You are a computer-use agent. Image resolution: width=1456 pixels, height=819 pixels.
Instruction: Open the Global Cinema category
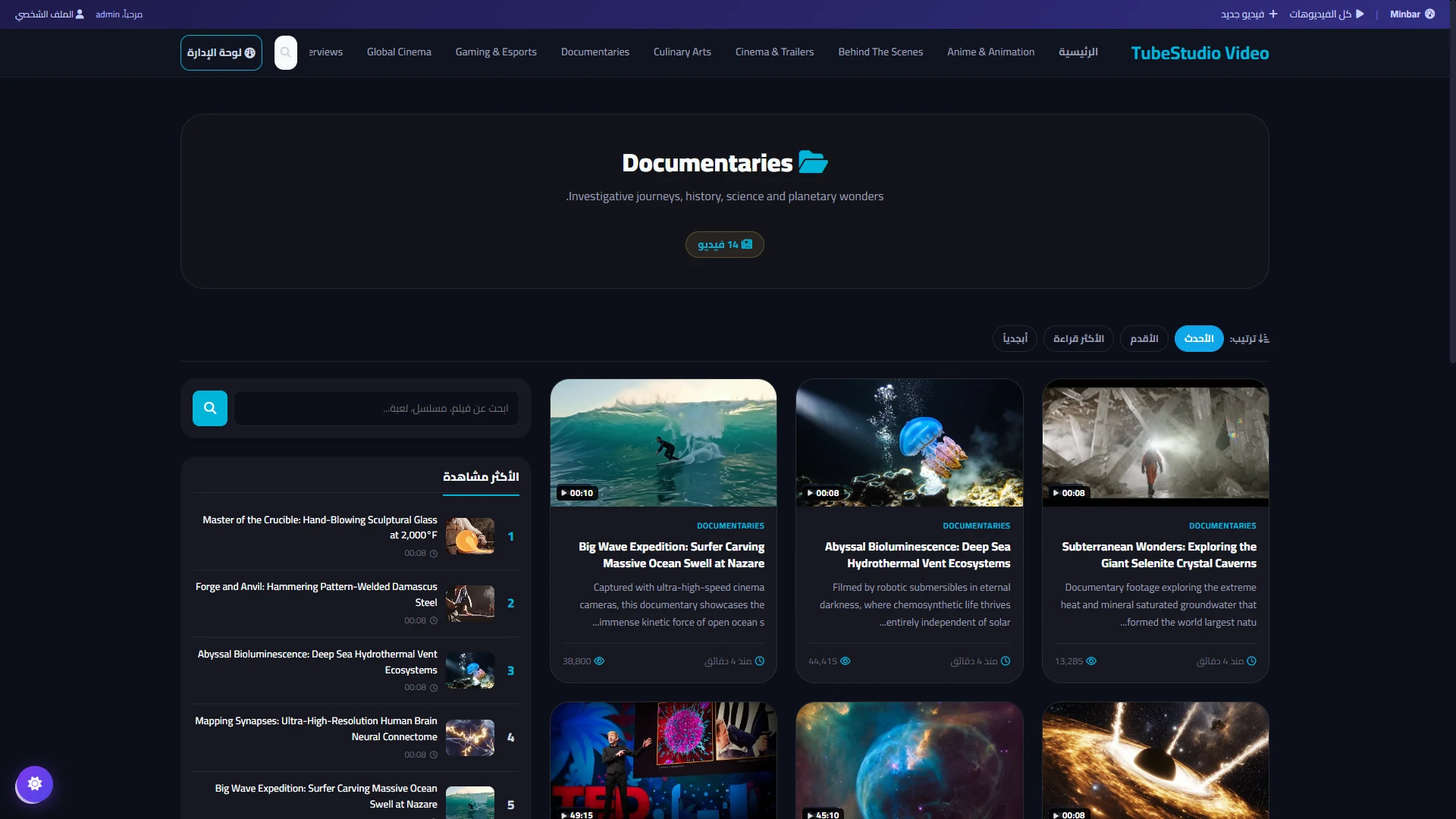pyautogui.click(x=399, y=52)
